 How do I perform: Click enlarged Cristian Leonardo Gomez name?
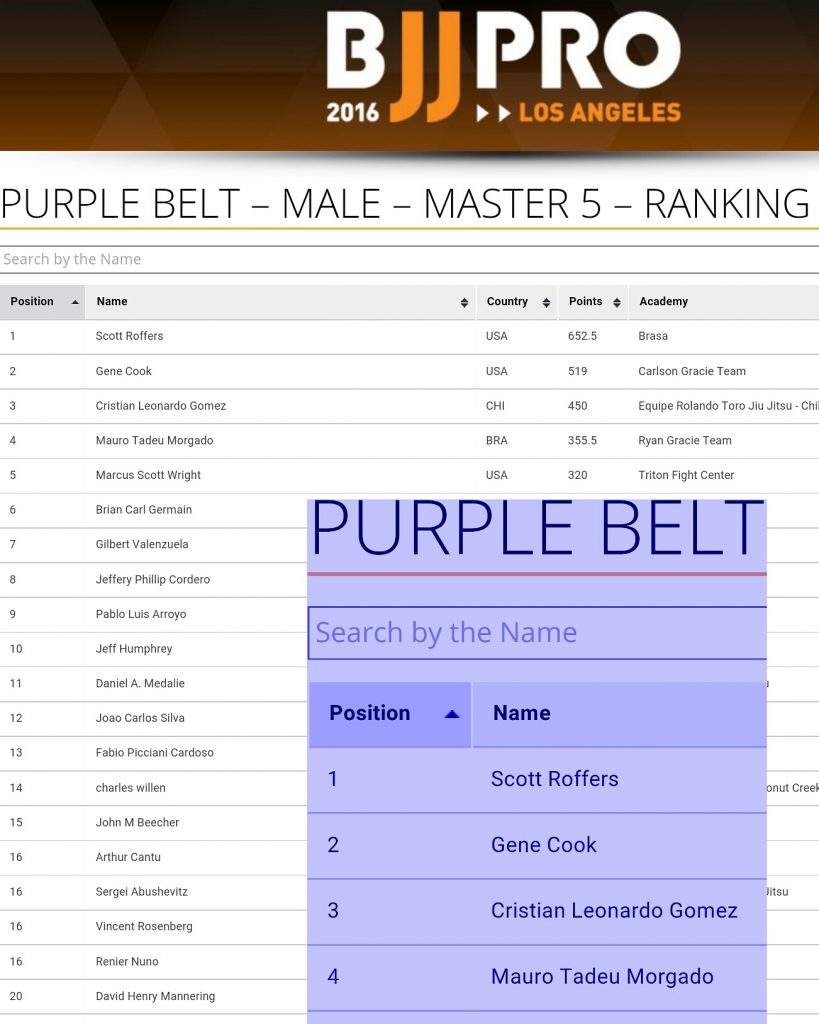click(x=614, y=911)
